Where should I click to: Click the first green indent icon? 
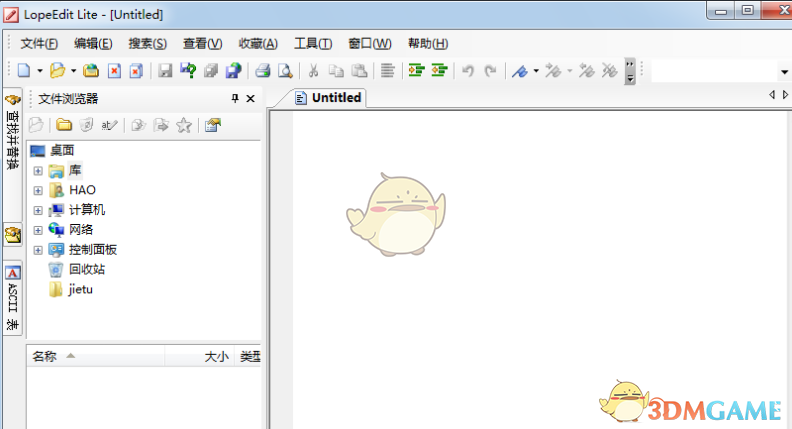coord(416,70)
